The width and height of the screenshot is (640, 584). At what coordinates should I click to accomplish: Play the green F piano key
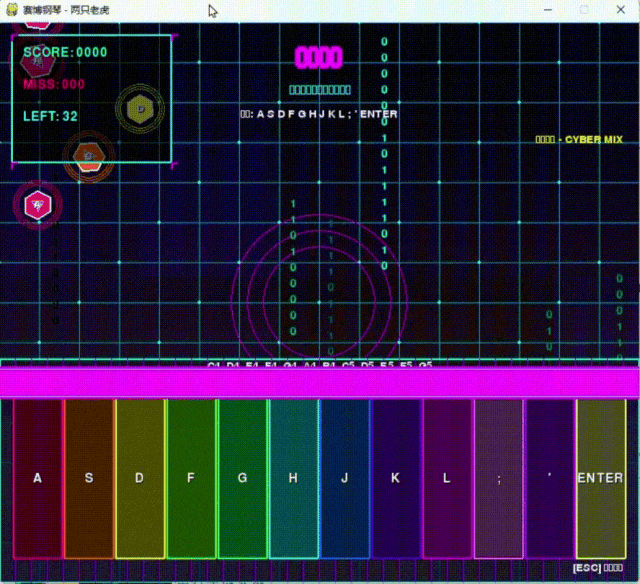point(191,478)
